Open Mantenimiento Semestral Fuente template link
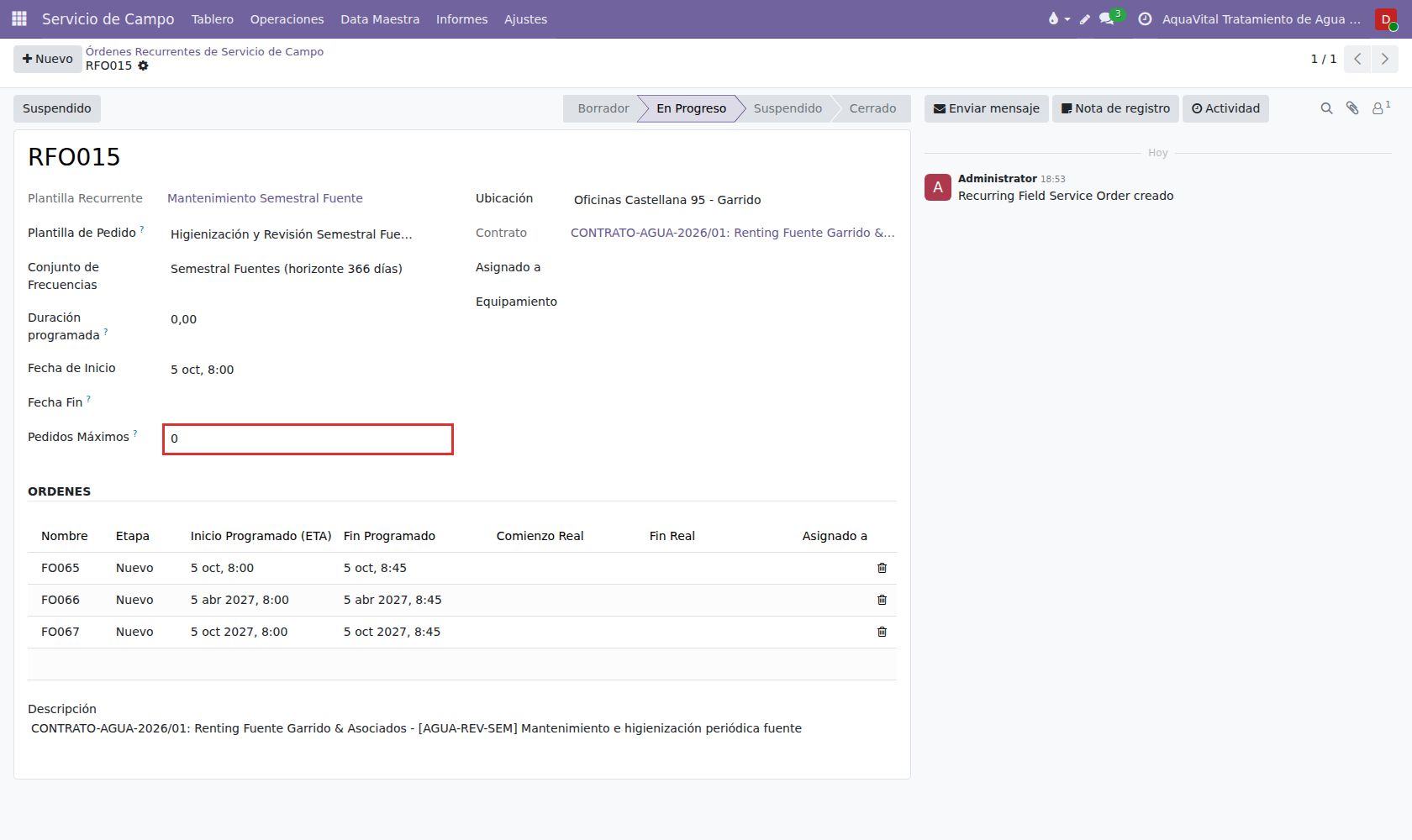This screenshot has width=1412, height=840. [x=265, y=198]
